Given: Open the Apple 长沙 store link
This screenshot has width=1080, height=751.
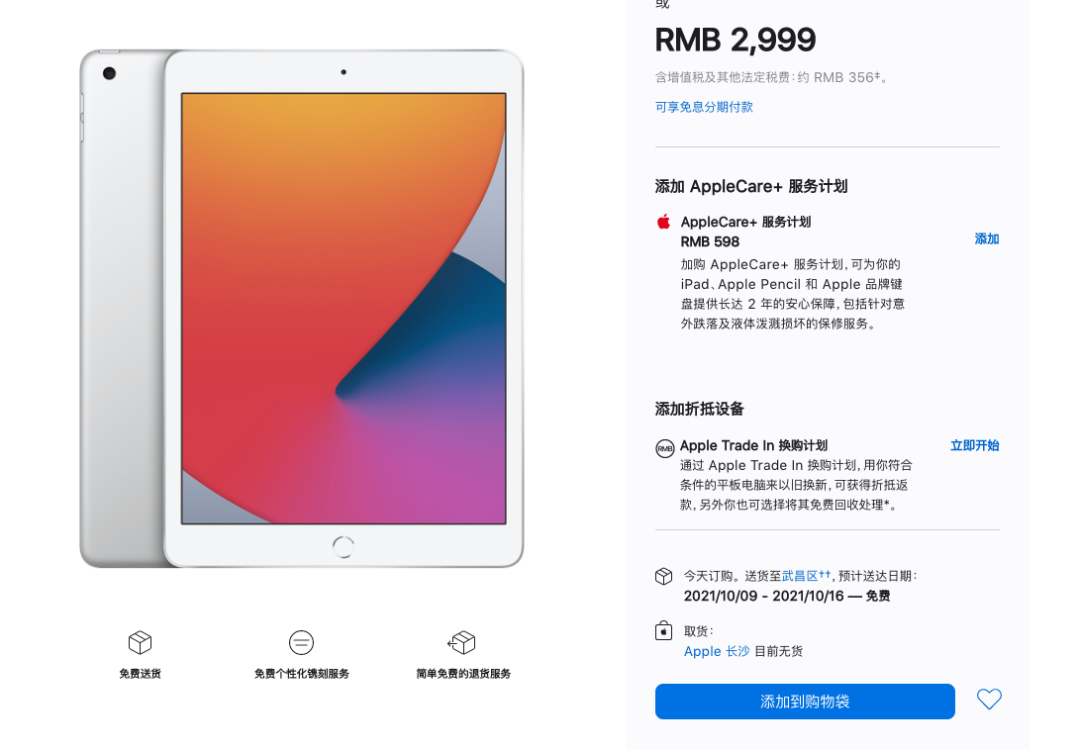Looking at the screenshot, I should click(x=716, y=651).
